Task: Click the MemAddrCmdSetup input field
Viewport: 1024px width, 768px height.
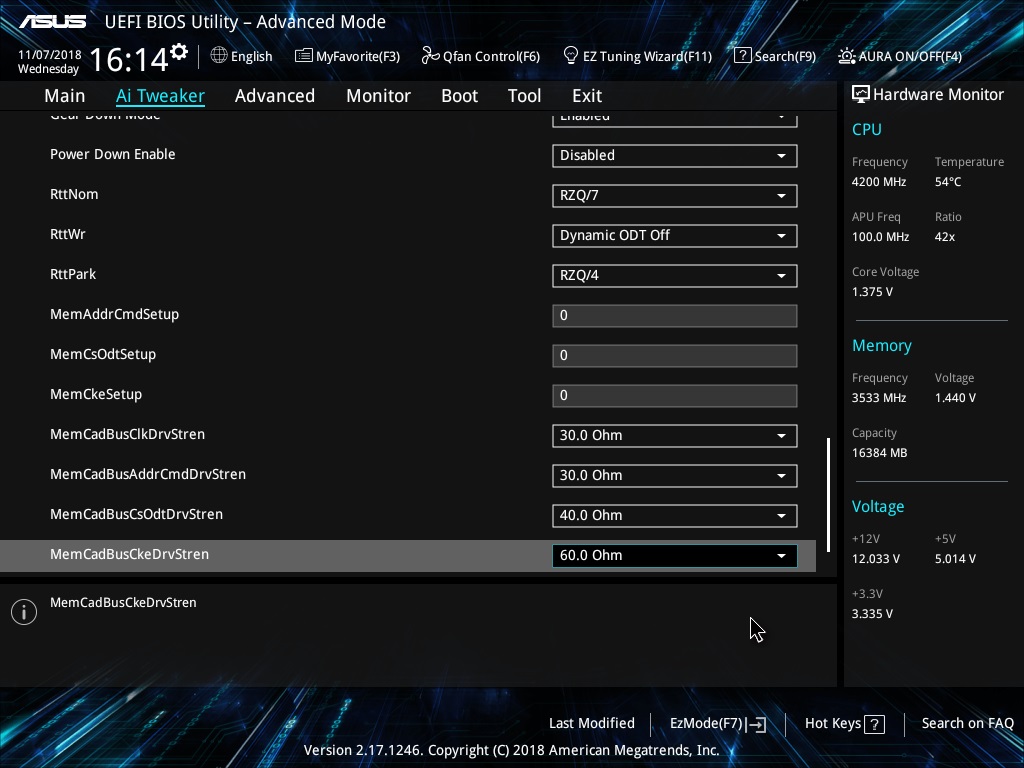Action: coord(675,315)
